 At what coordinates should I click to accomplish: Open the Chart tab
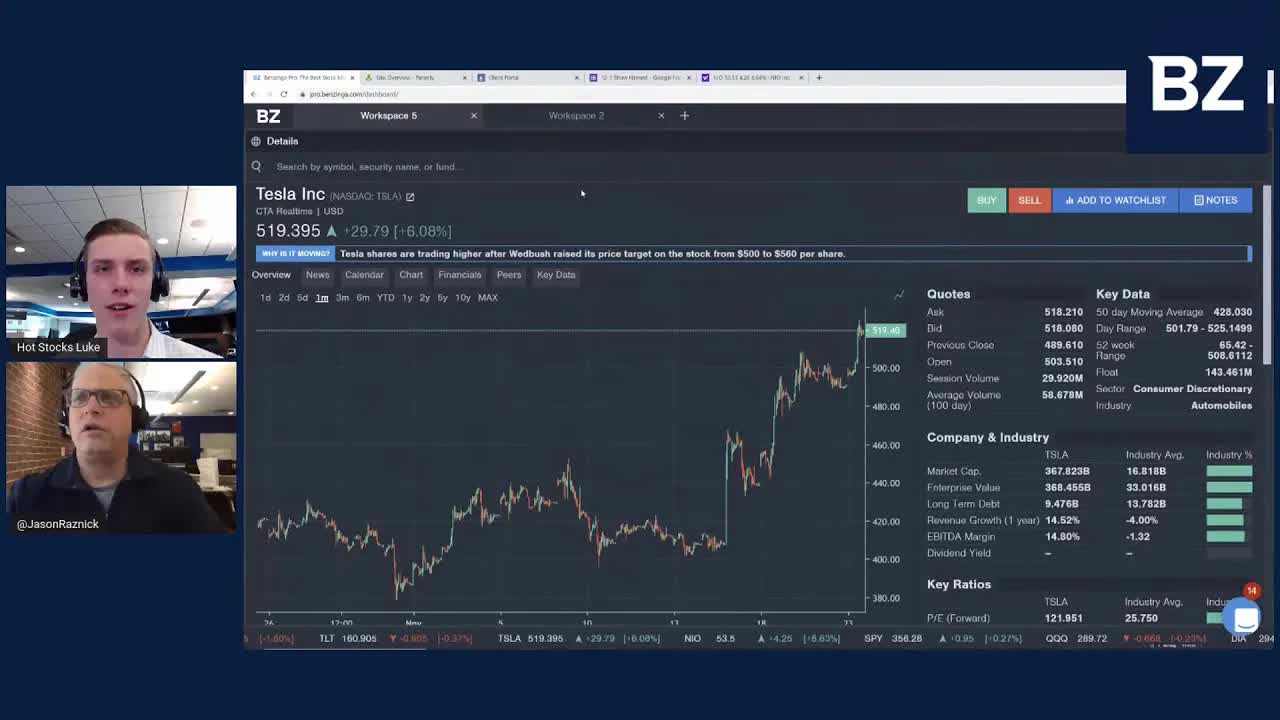(x=411, y=275)
